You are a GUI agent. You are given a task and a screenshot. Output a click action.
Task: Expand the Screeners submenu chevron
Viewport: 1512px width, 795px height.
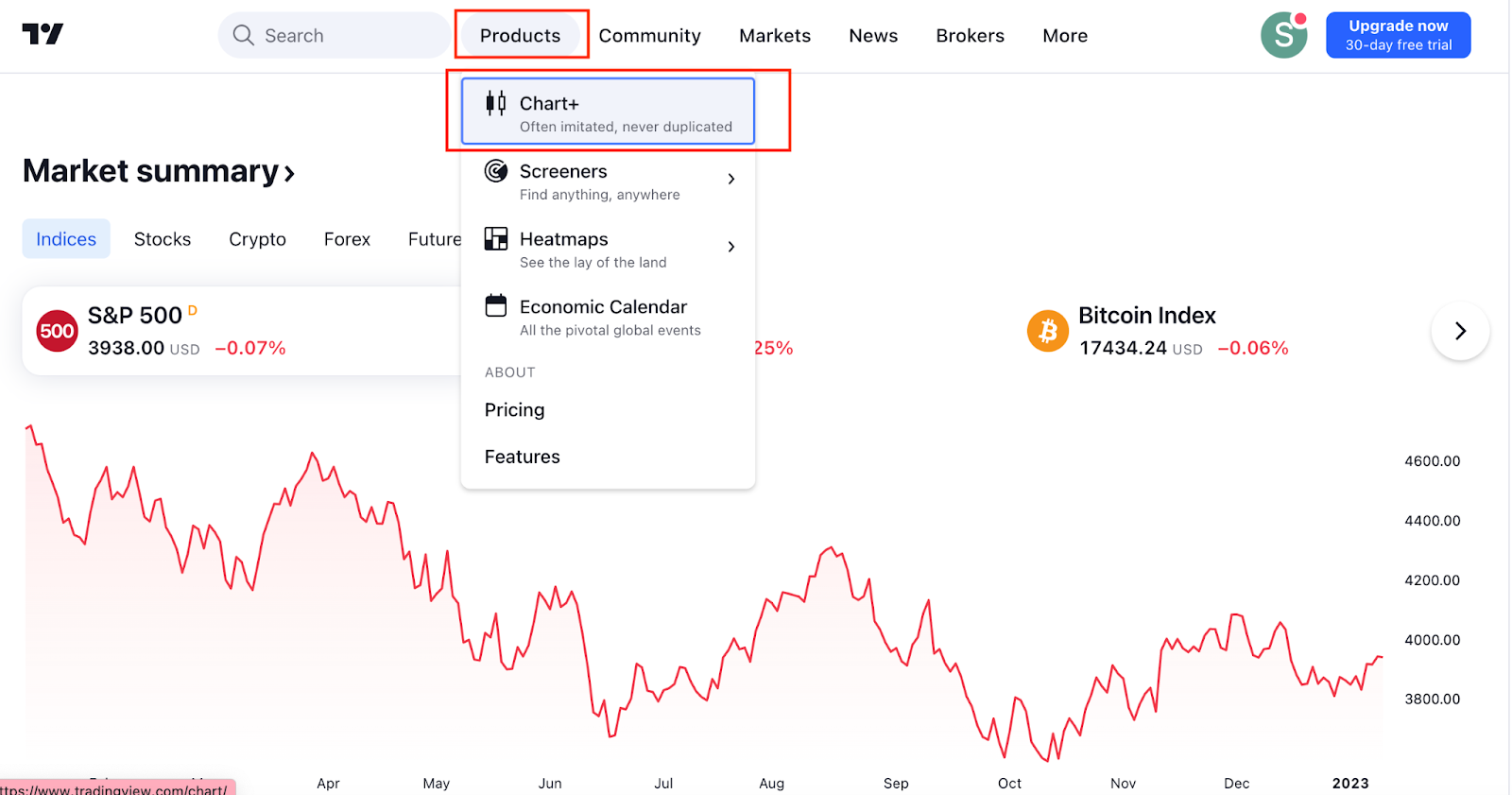coord(730,178)
